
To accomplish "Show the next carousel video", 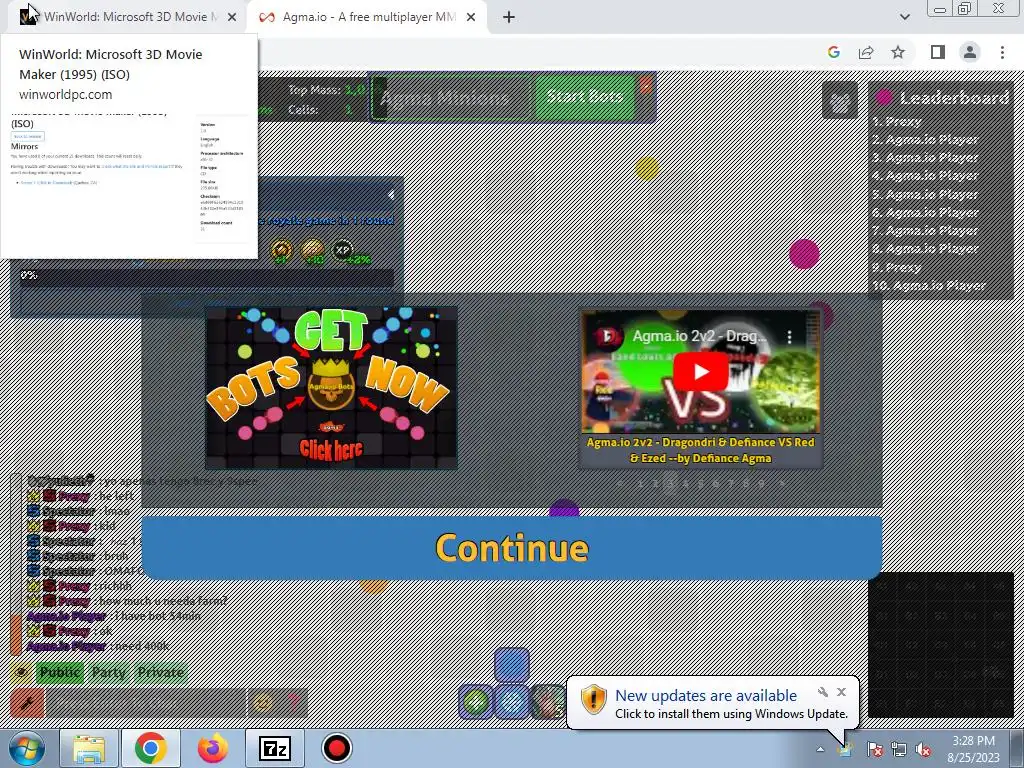I will pyautogui.click(x=782, y=484).
